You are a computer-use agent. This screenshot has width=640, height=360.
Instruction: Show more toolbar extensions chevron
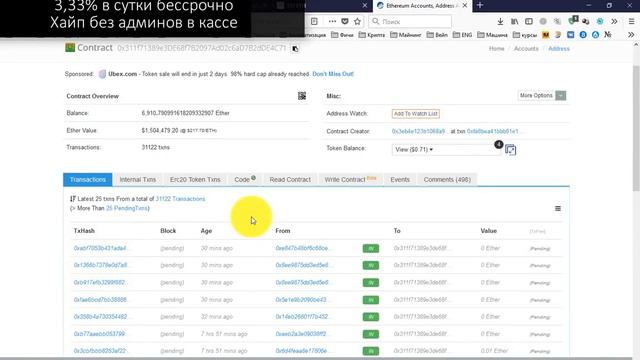click(614, 21)
